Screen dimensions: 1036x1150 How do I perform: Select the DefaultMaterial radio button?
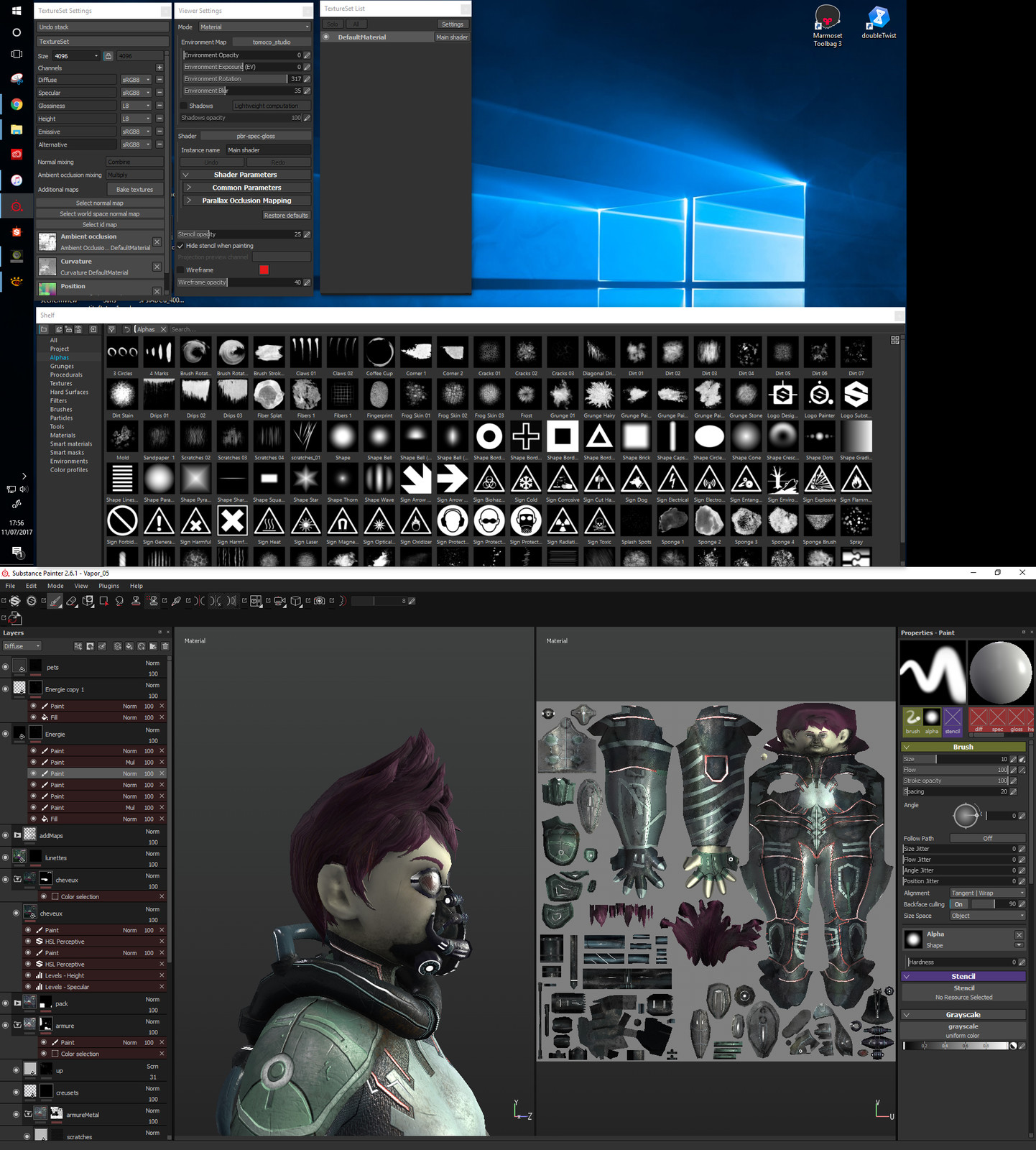(326, 37)
